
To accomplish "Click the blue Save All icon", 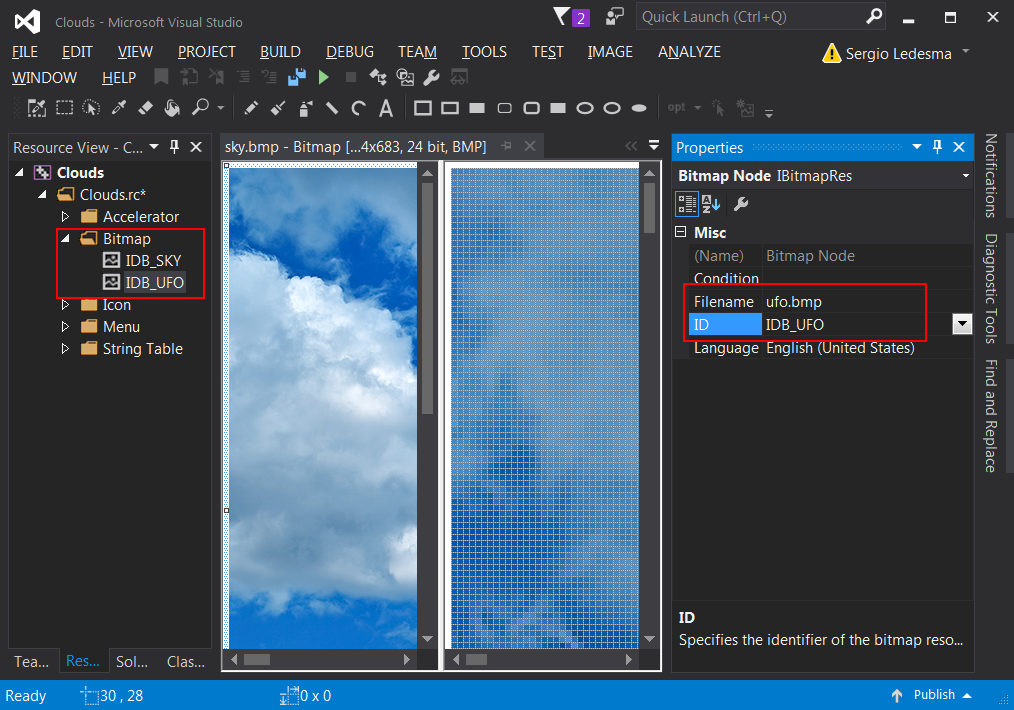I will coord(297,78).
